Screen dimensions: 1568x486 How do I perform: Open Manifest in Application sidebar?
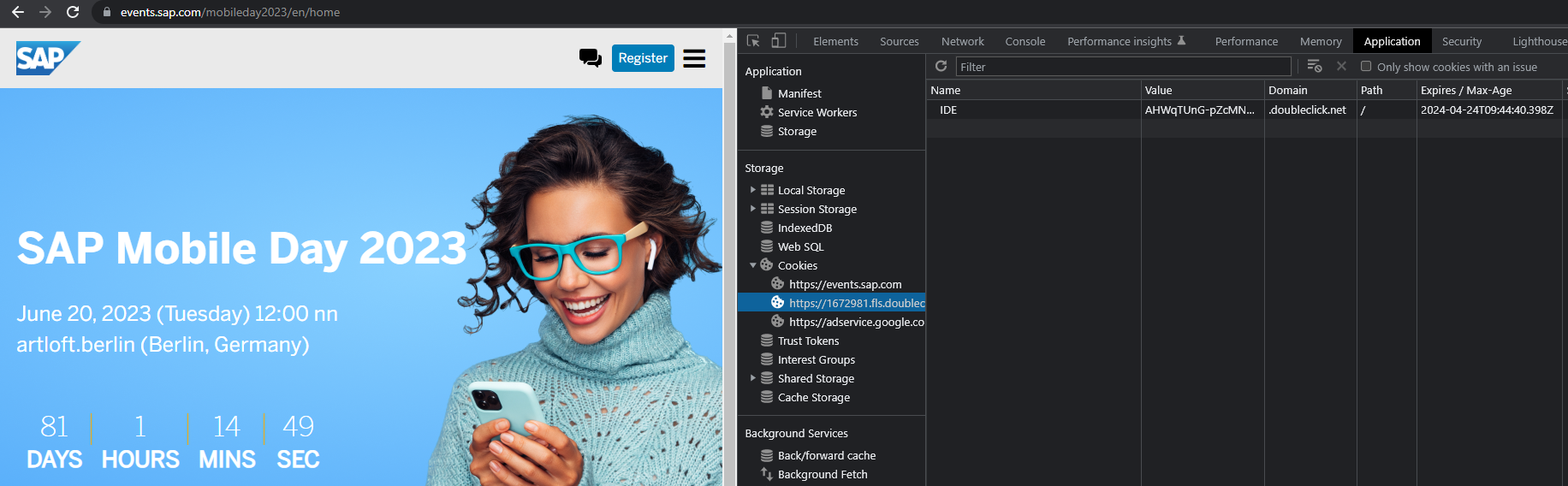pyautogui.click(x=799, y=93)
